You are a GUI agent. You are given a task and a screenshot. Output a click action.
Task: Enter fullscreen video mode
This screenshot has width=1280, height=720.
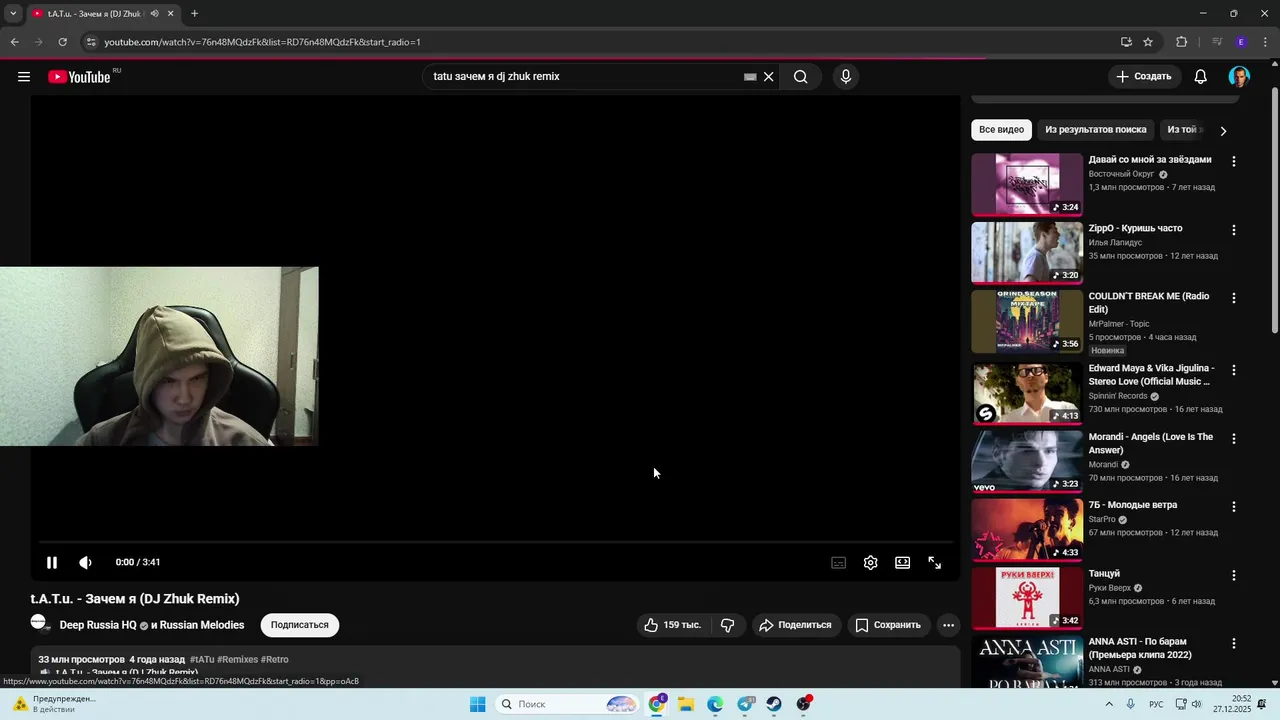(935, 563)
